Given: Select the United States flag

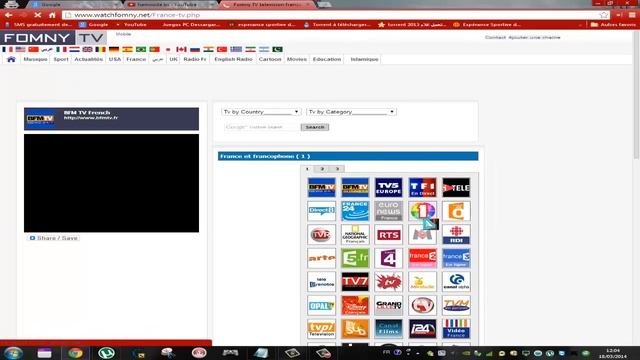Looking at the screenshot, I should pos(20,49).
